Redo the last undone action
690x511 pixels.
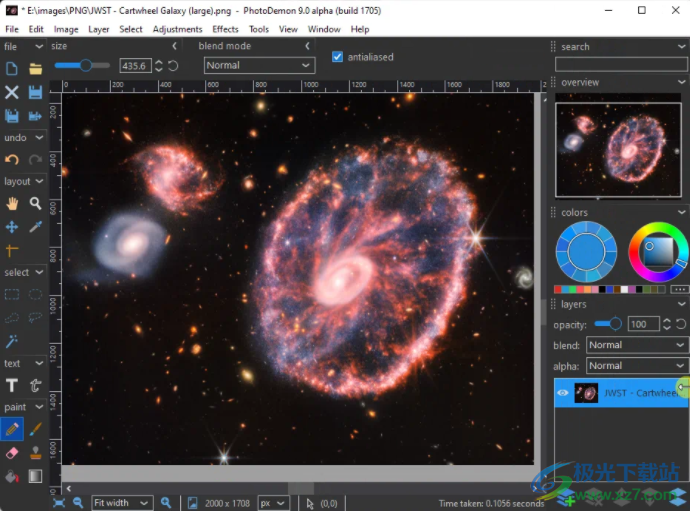(35, 159)
